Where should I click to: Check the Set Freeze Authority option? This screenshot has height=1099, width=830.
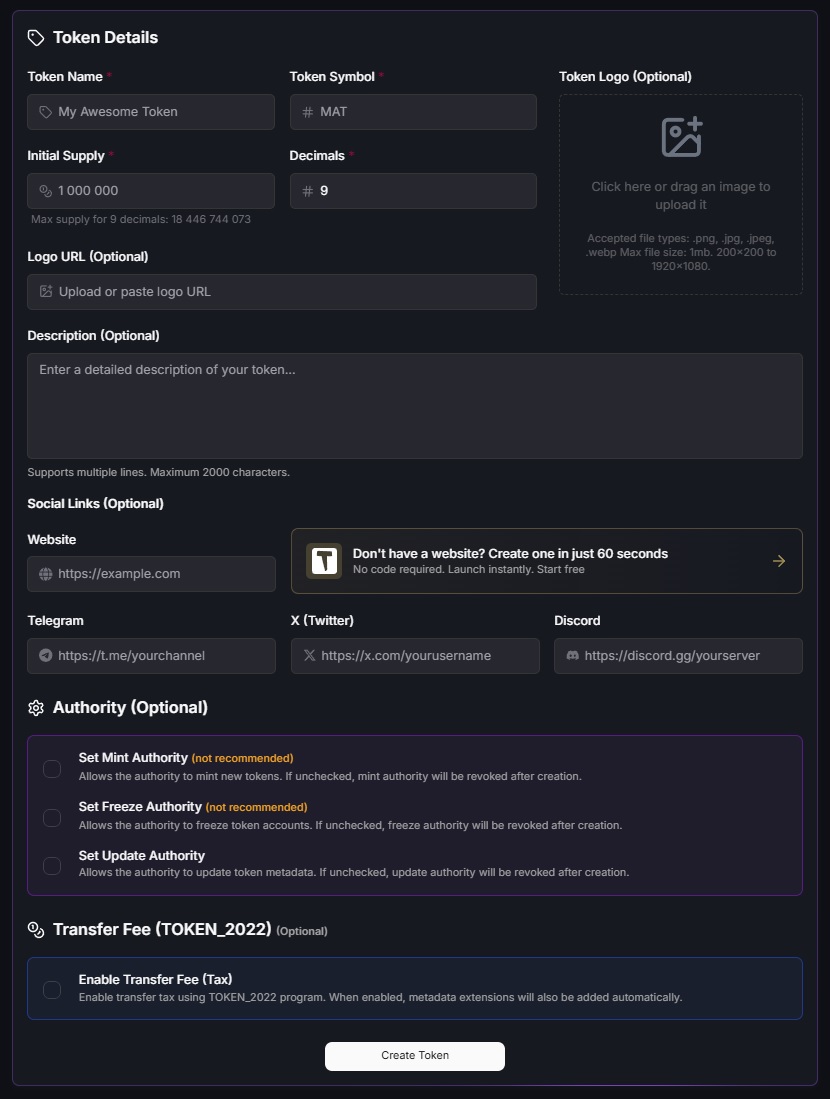pos(52,817)
